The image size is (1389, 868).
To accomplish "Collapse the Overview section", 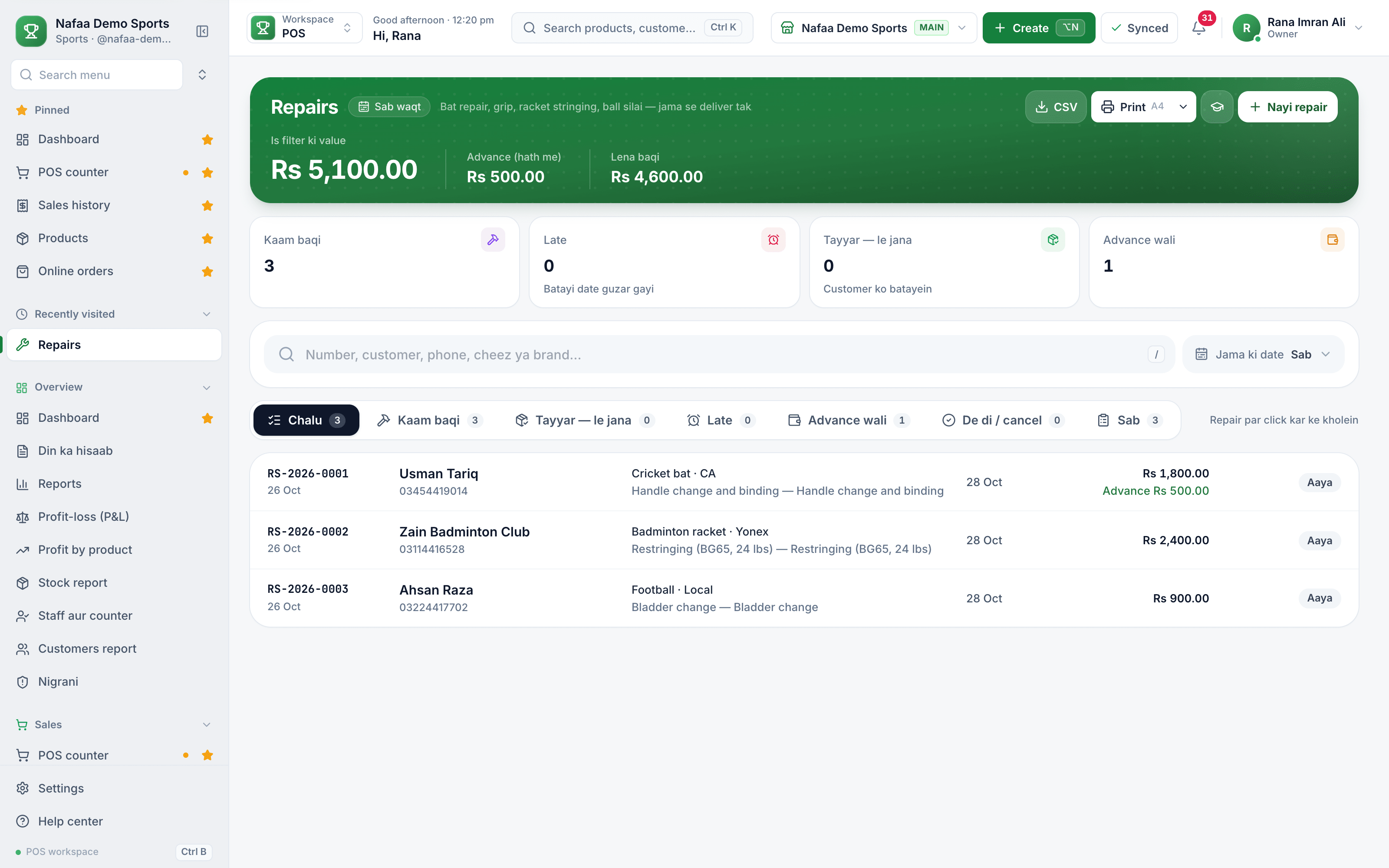I will [x=207, y=388].
